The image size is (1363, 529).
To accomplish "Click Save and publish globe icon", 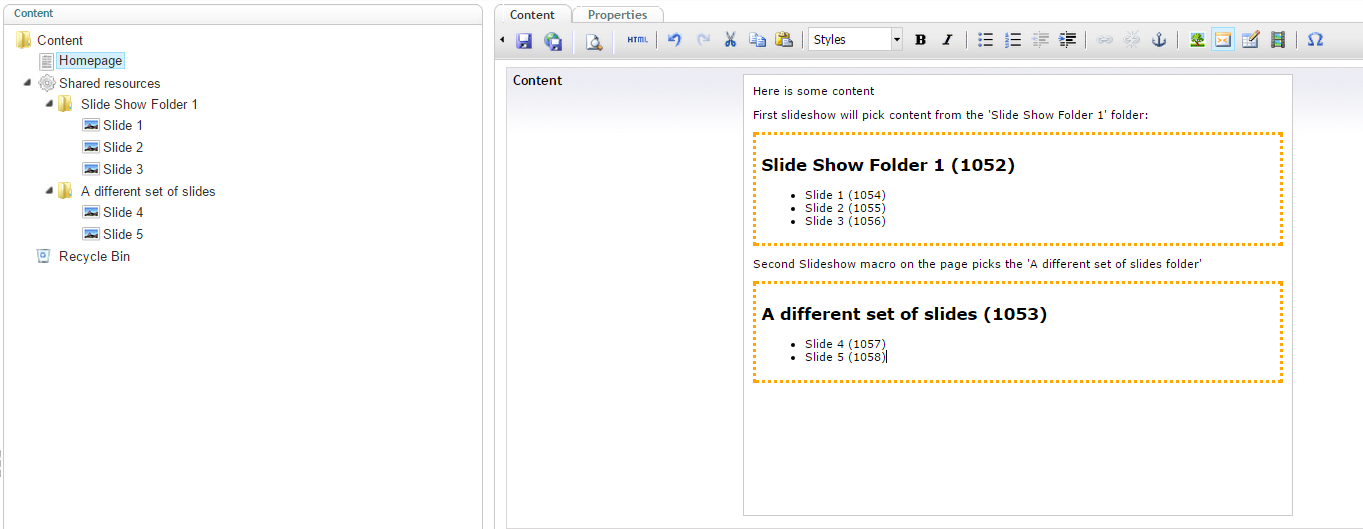I will [553, 40].
